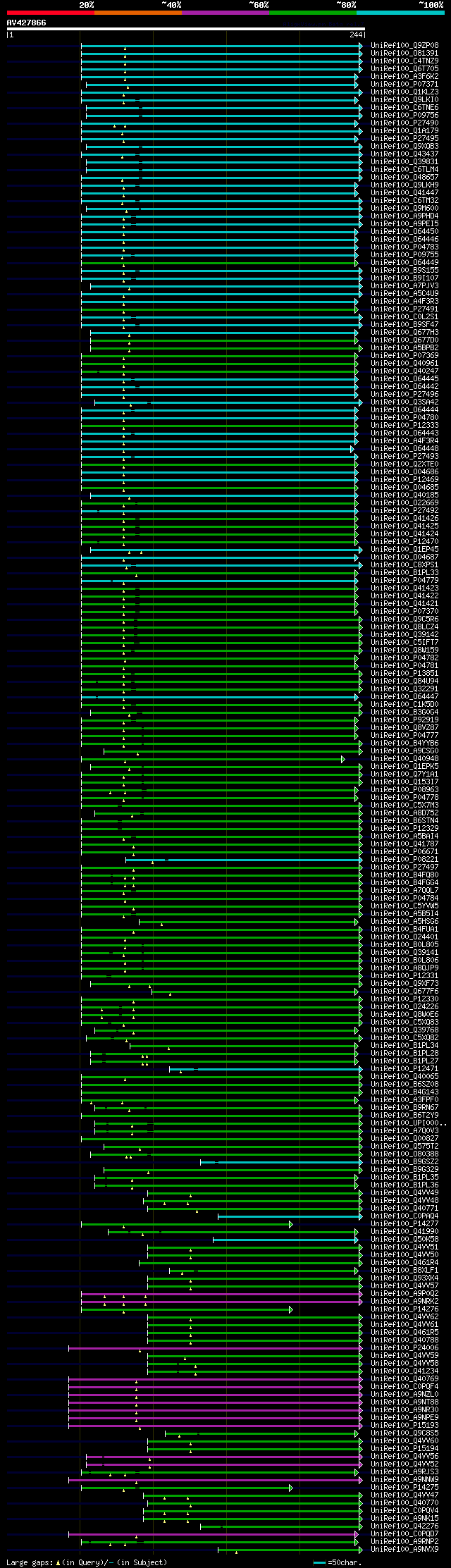451x1568 pixels.
Task: Select label UniRef100_P92919
Action: pos(404,720)
